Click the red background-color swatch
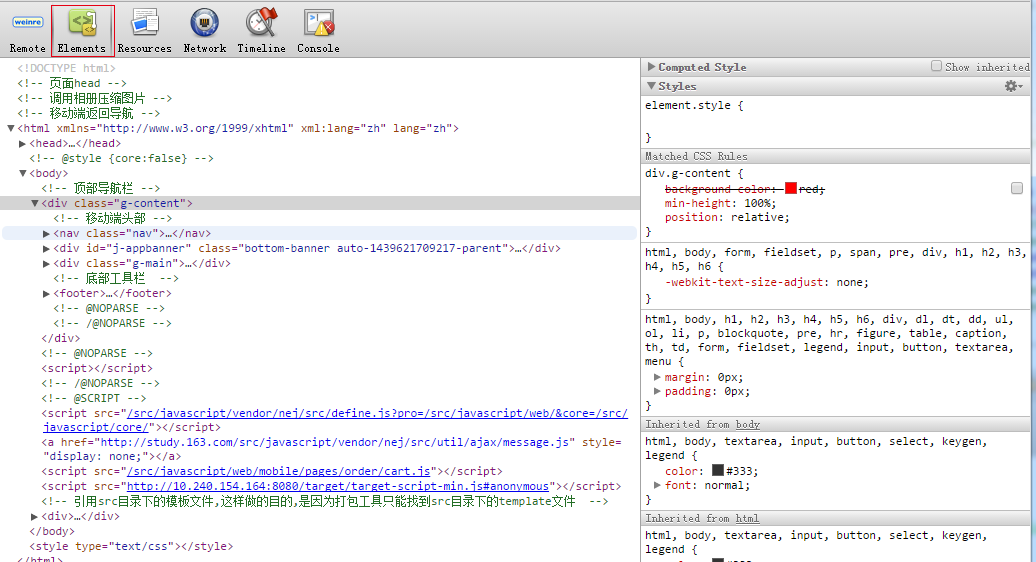The image size is (1036, 562). coord(790,188)
